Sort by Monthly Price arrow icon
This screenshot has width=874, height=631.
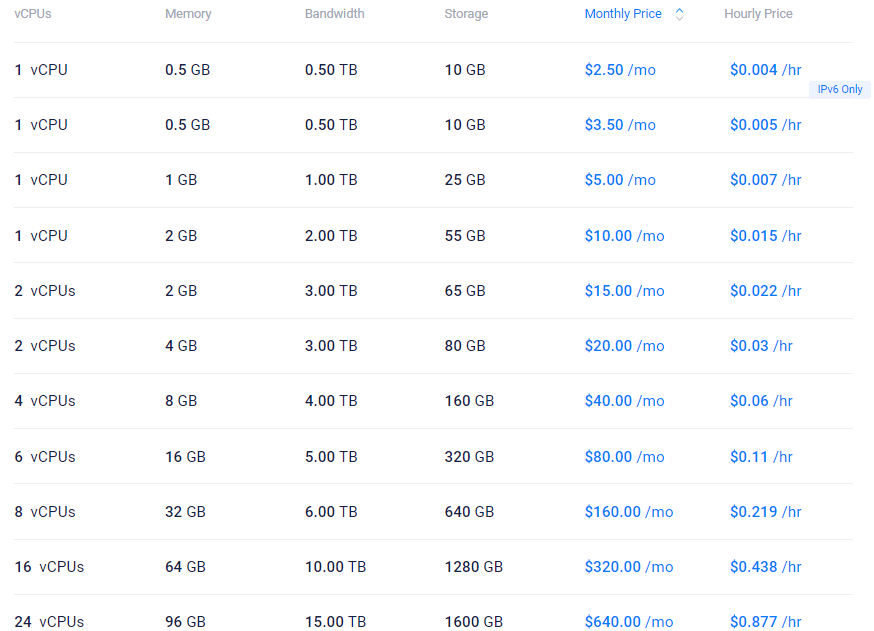pyautogui.click(x=680, y=14)
